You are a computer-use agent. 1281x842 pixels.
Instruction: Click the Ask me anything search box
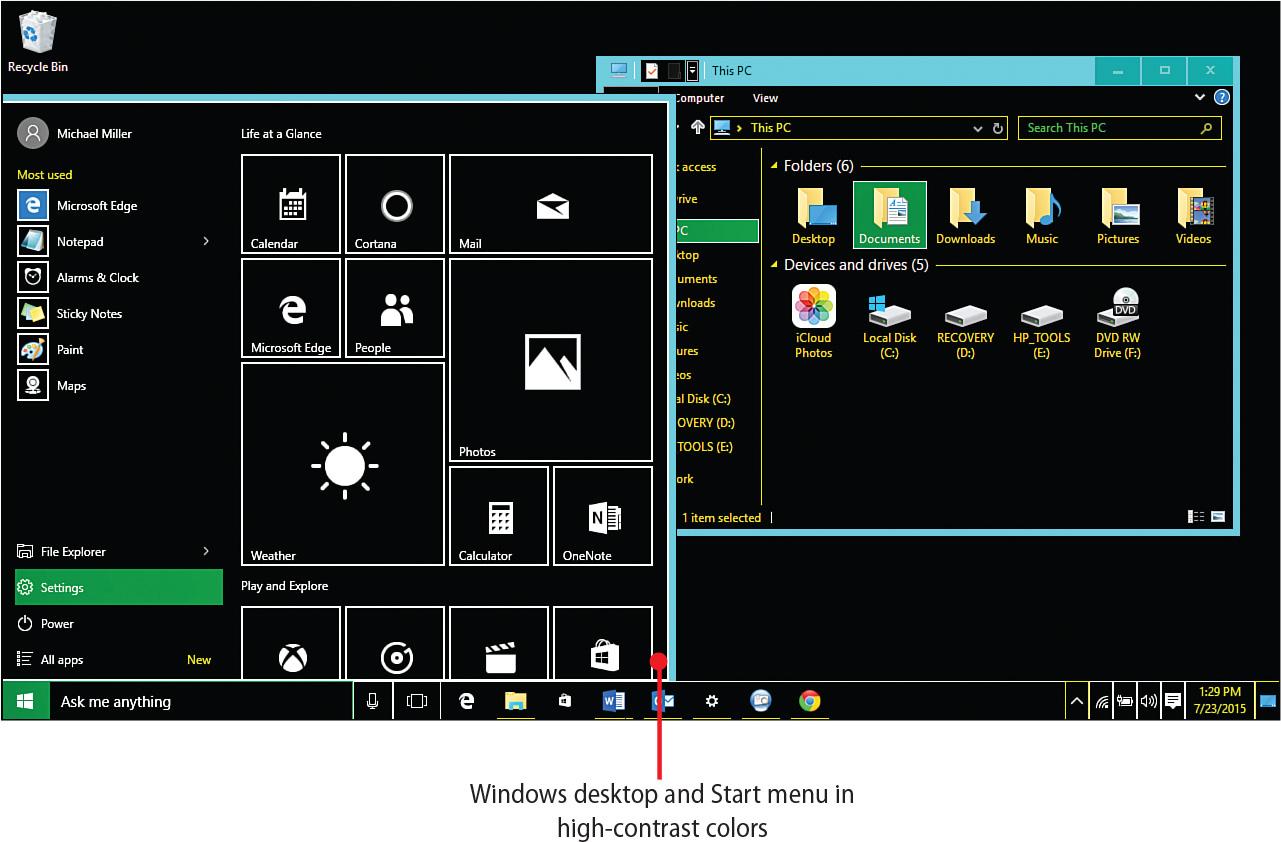pos(200,701)
